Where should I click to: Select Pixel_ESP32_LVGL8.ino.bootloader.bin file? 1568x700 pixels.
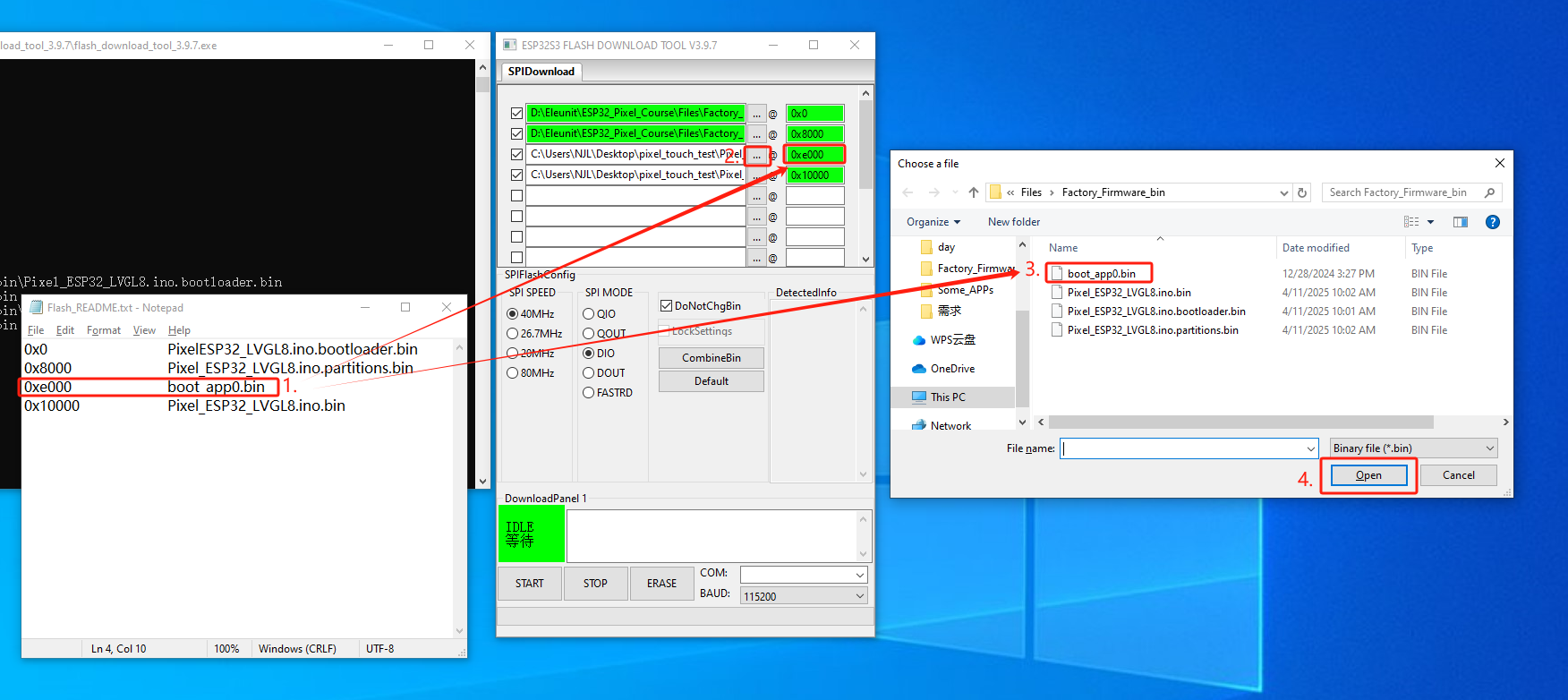(1156, 312)
